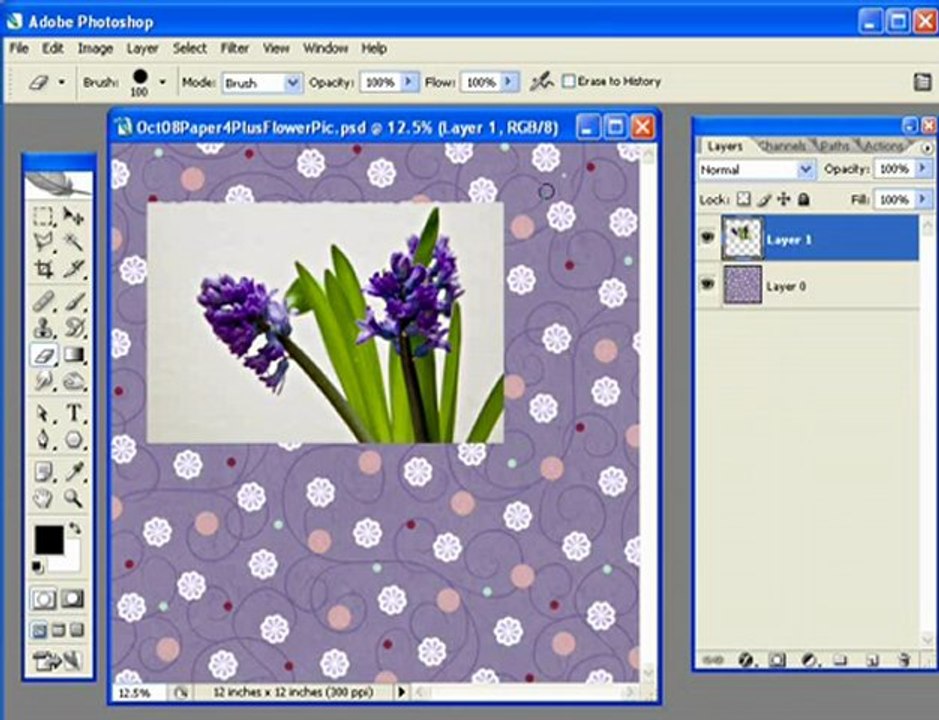Image resolution: width=939 pixels, height=720 pixels.
Task: Switch to Quick Mask mode
Action: click(x=73, y=599)
